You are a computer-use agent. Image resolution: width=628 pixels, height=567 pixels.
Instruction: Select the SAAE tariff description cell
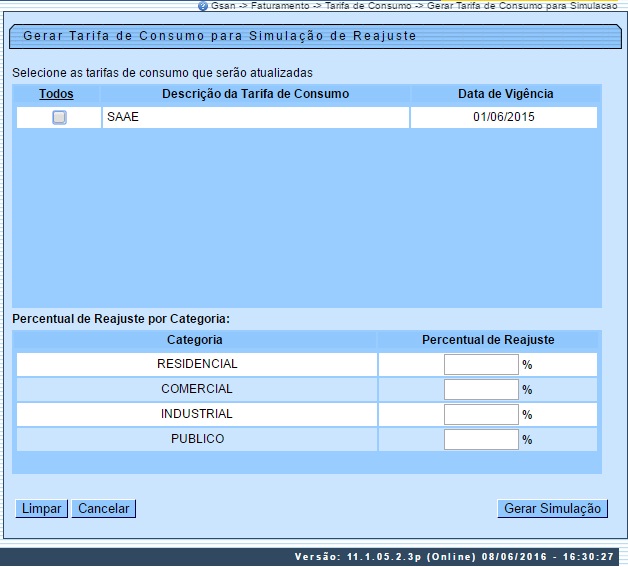[x=255, y=118]
